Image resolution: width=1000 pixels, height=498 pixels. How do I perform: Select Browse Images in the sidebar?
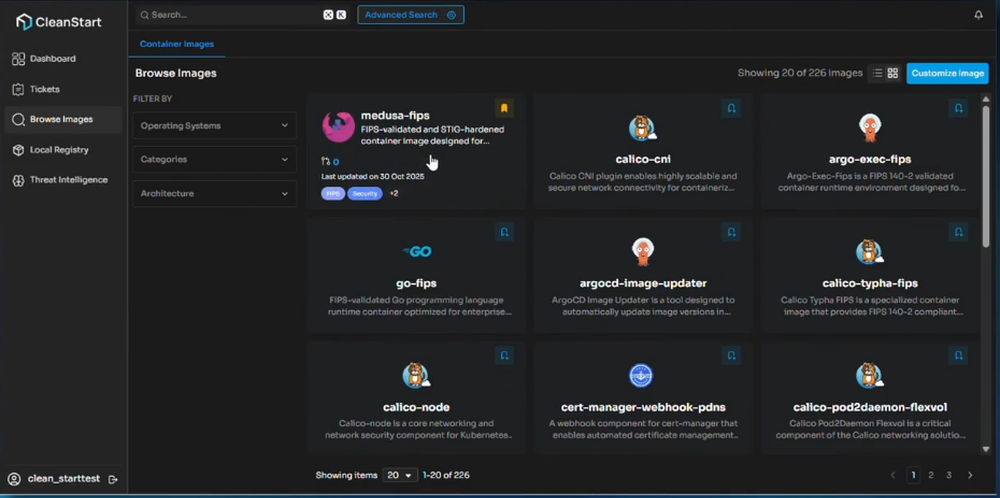[x=62, y=119]
